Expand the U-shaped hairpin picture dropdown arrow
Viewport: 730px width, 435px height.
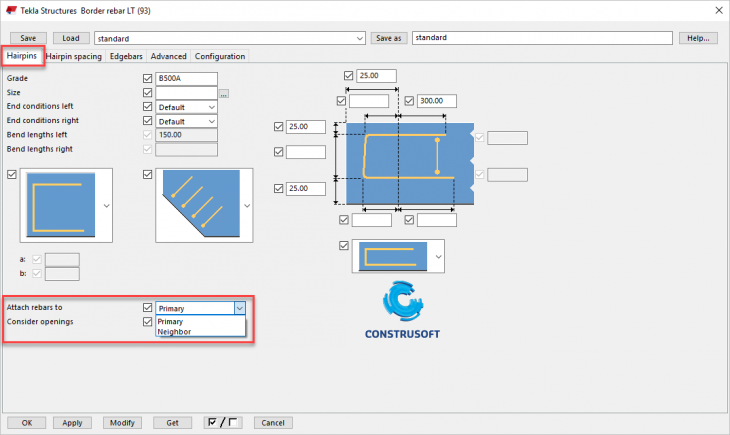coord(438,257)
